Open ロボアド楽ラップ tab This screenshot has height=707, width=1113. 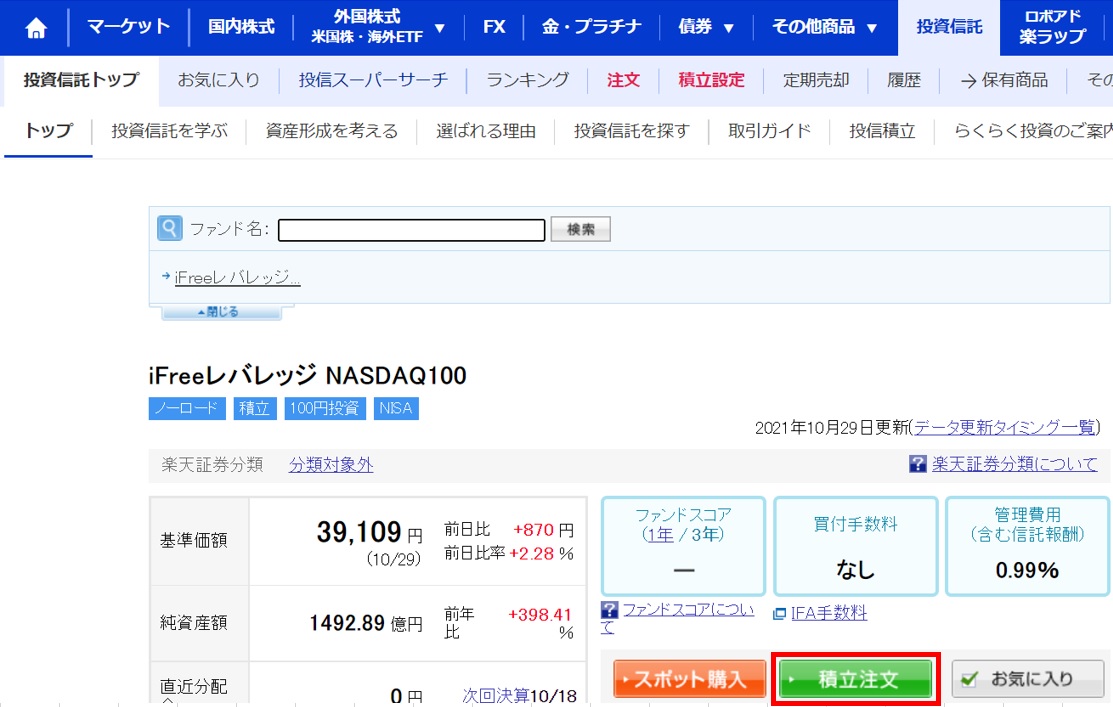1053,27
